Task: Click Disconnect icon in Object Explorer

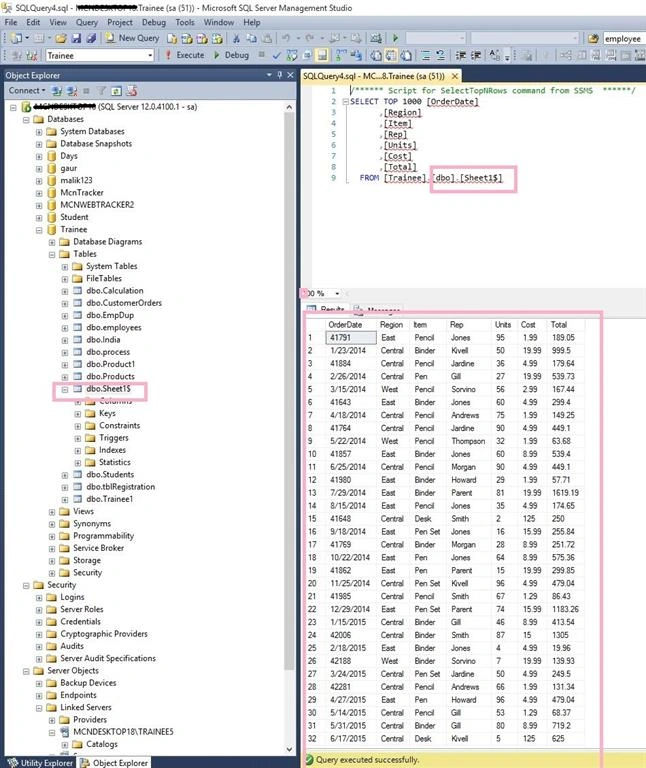Action: coord(72,91)
